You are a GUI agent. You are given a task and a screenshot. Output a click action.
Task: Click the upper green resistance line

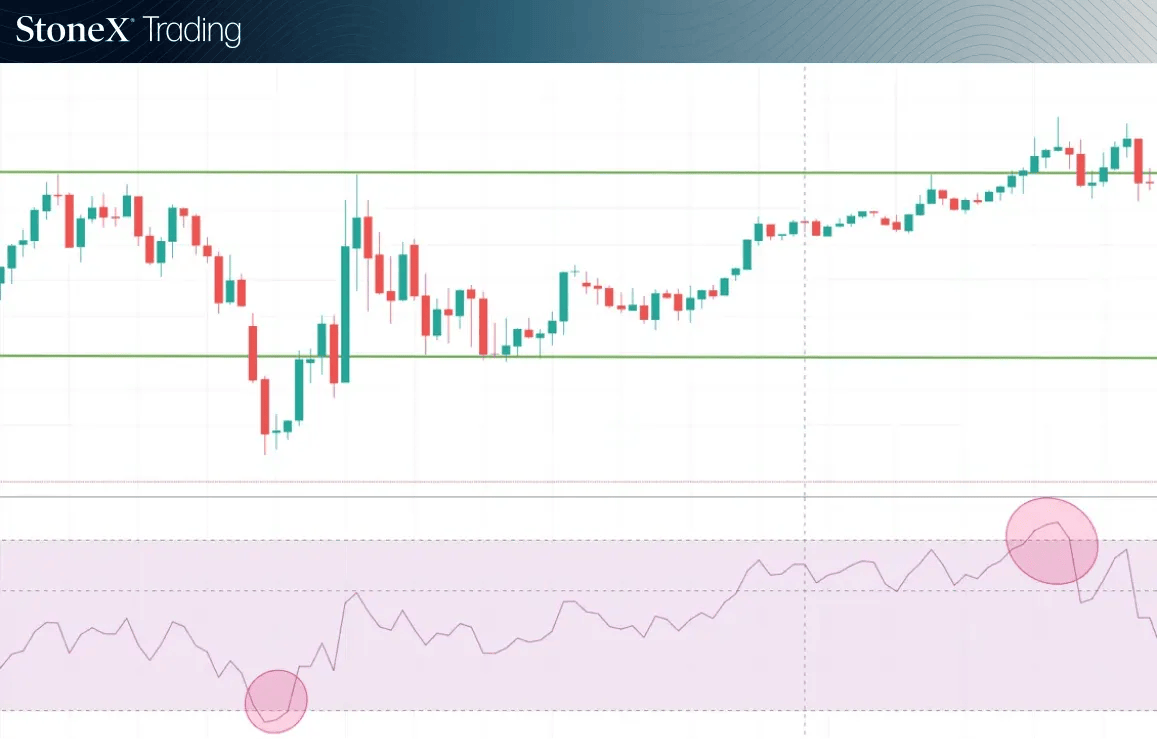(578, 173)
